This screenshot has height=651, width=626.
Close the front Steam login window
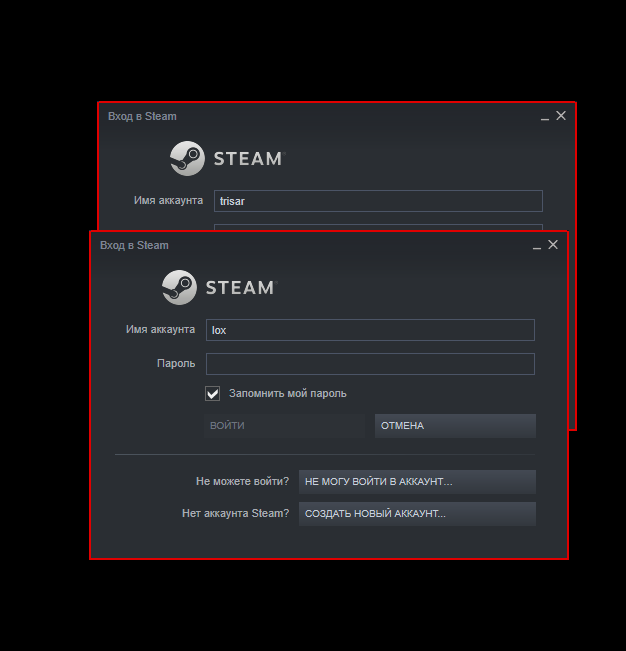553,245
